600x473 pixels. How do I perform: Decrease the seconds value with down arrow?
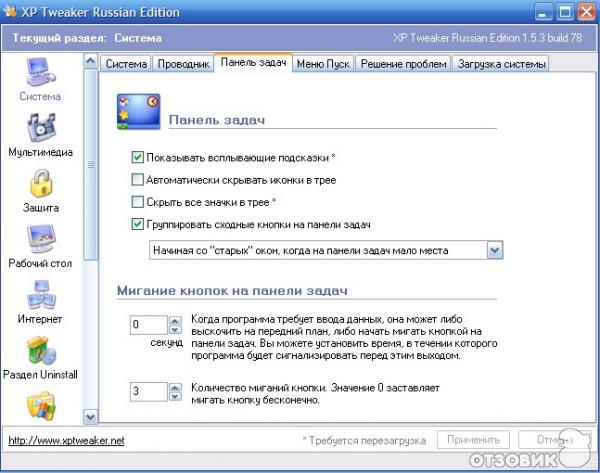[175, 330]
